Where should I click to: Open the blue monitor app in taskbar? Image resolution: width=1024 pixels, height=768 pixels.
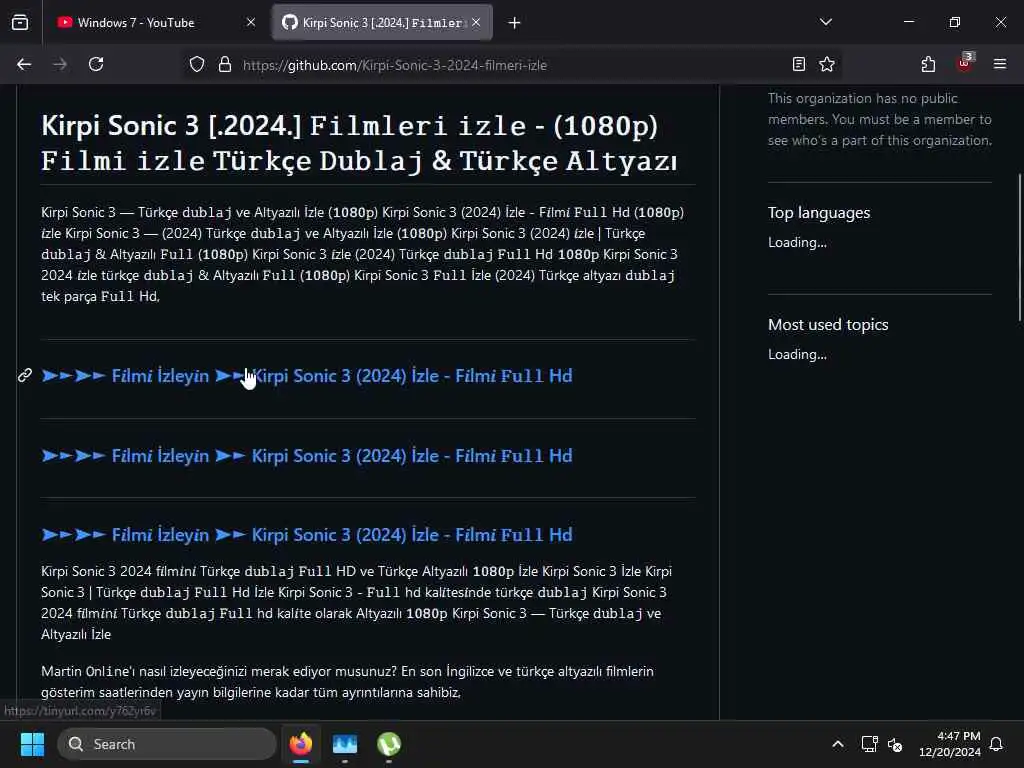345,744
